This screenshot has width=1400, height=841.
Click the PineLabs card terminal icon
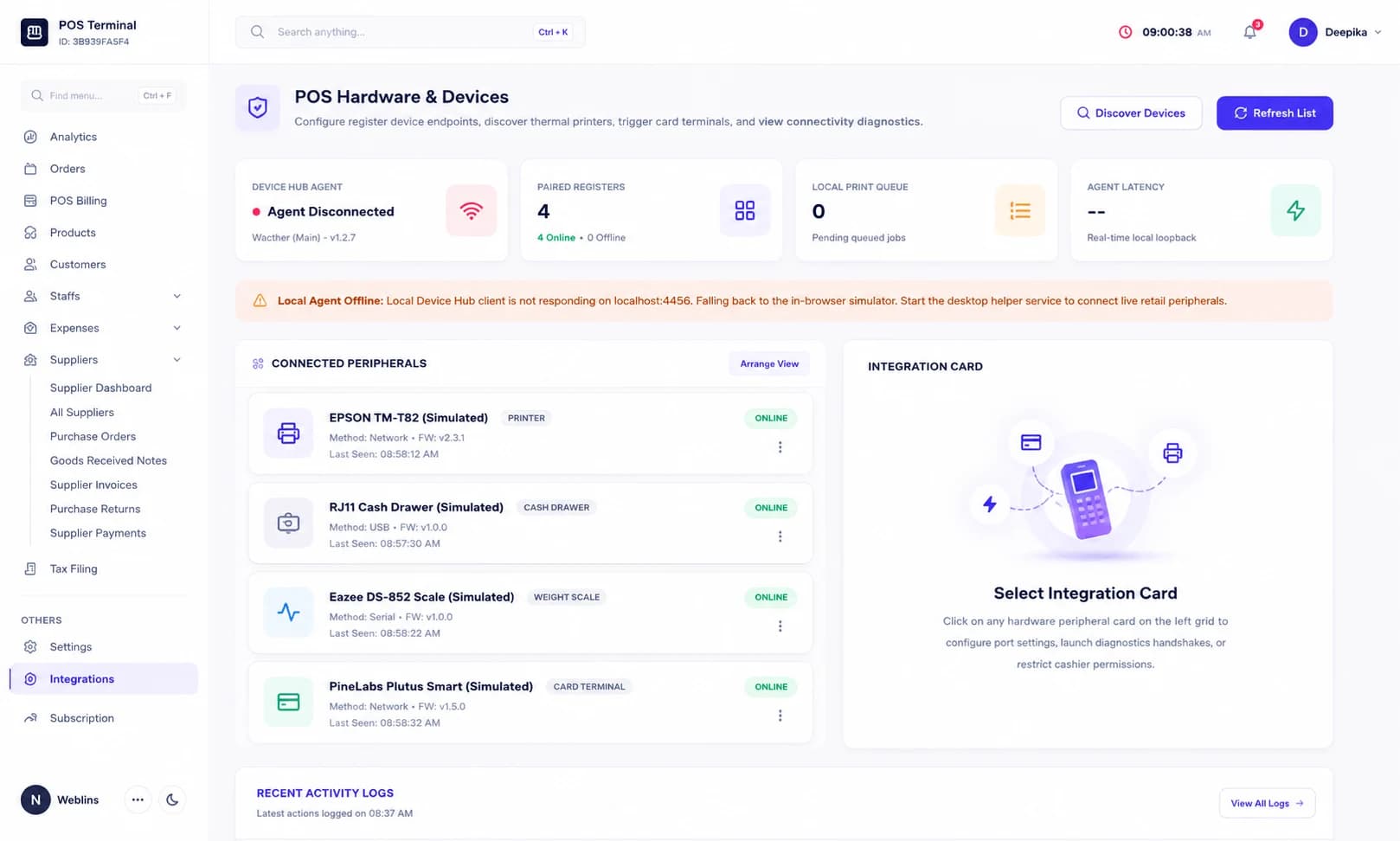pyautogui.click(x=288, y=702)
